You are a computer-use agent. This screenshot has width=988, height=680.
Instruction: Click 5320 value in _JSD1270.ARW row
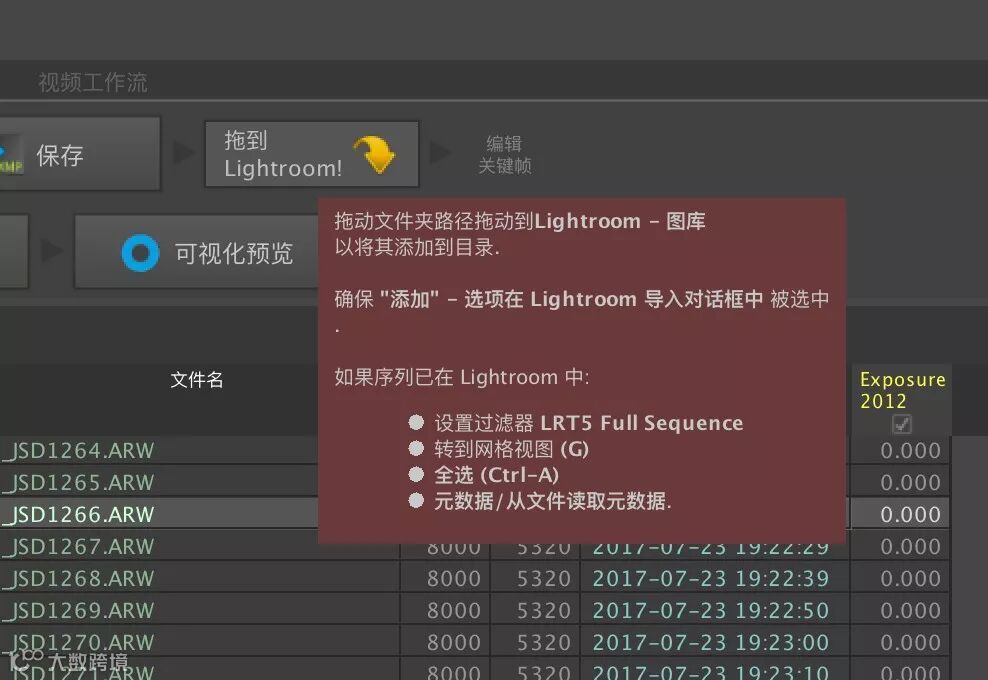pos(544,642)
